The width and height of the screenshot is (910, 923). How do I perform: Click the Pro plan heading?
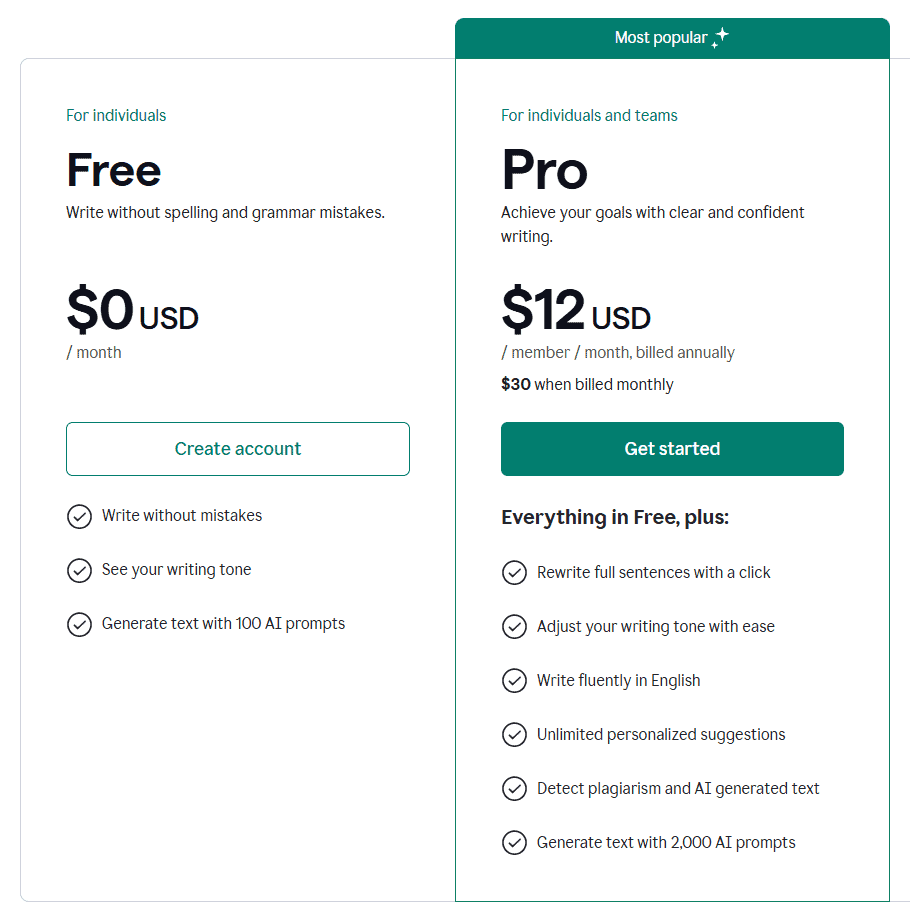point(545,170)
